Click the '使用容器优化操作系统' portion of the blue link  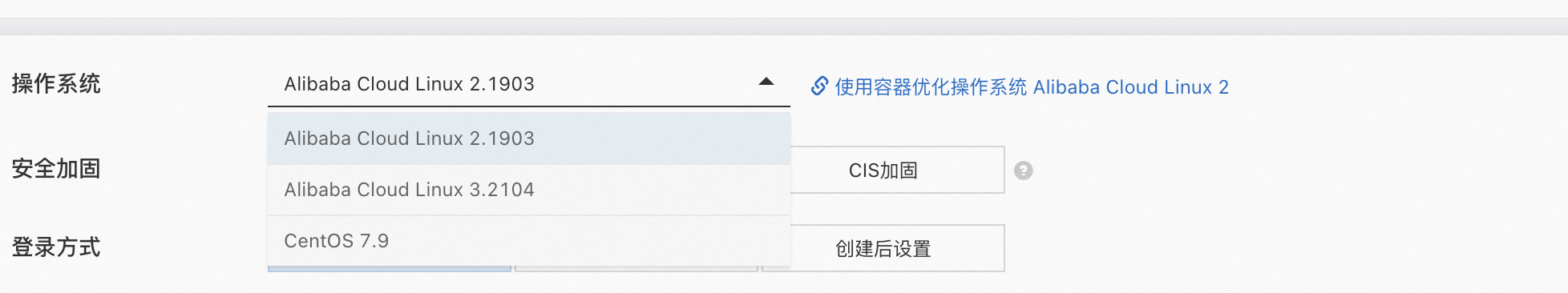point(931,86)
